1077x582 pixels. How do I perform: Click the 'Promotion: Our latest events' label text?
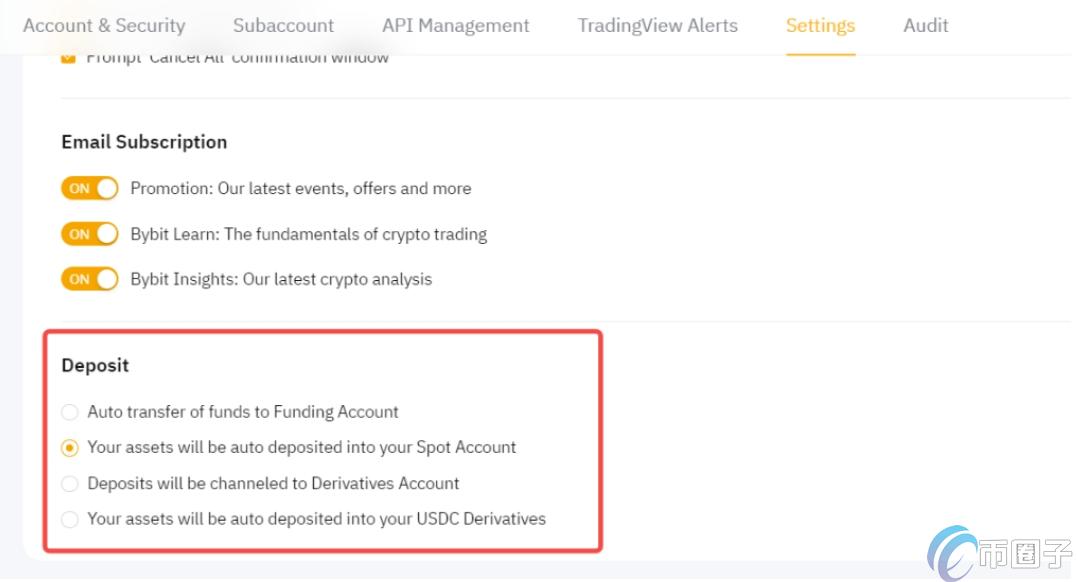pos(300,188)
